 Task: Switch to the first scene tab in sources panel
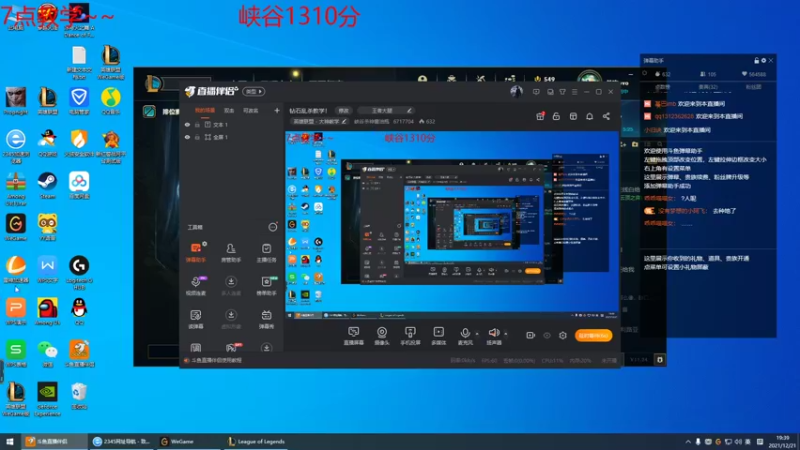click(205, 110)
